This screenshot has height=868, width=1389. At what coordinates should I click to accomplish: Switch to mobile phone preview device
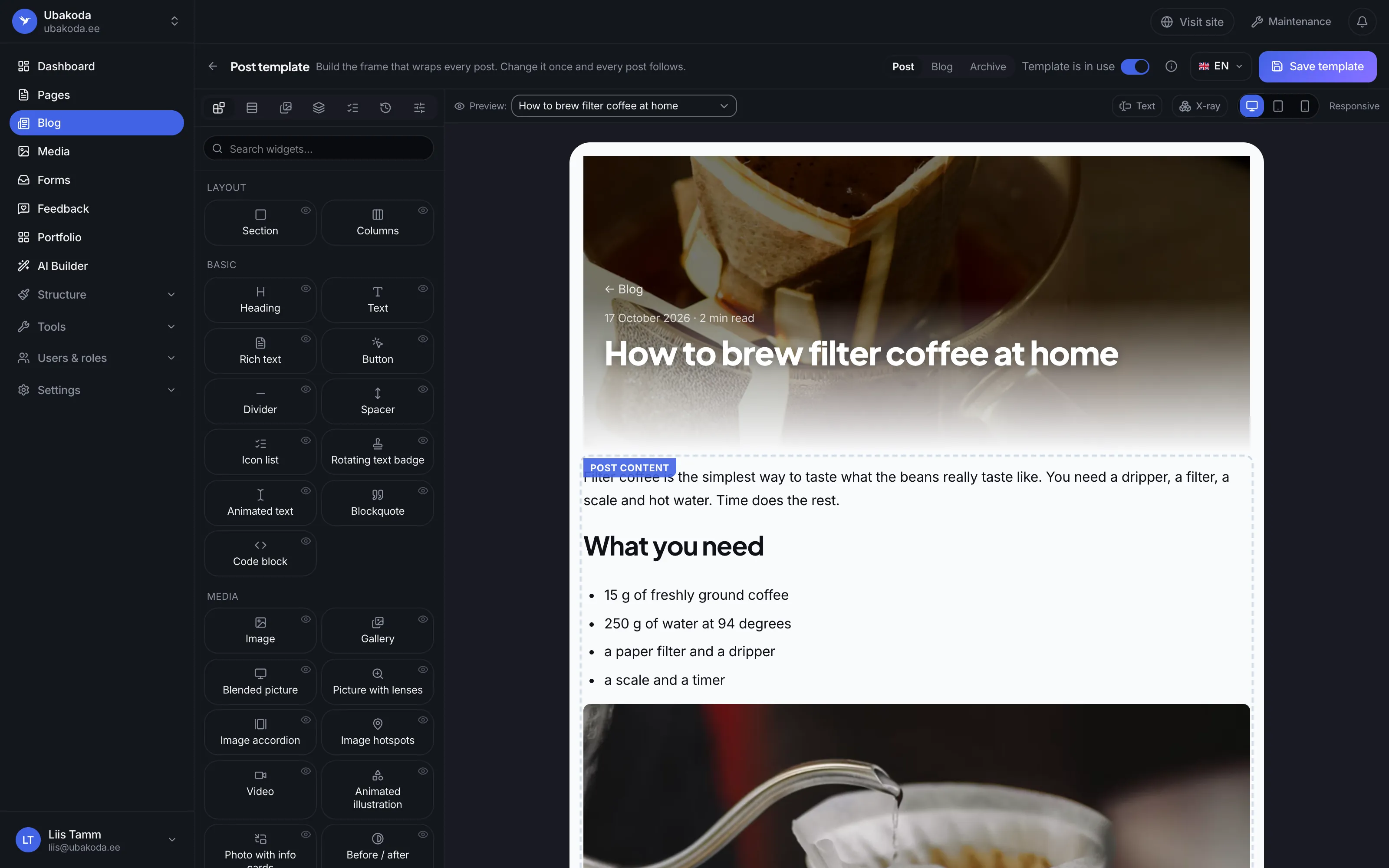pos(1305,106)
